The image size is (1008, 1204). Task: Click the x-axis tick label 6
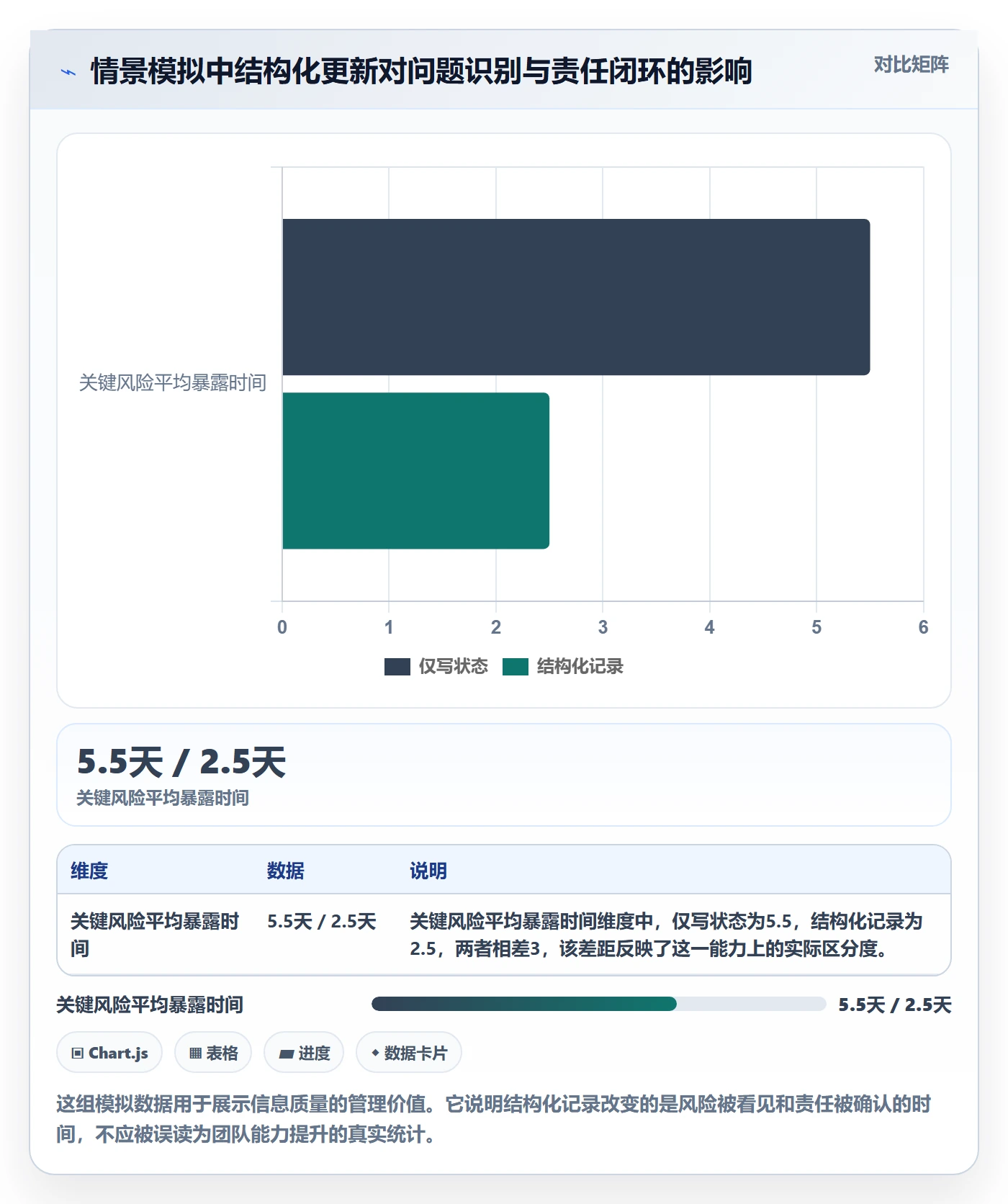923,627
